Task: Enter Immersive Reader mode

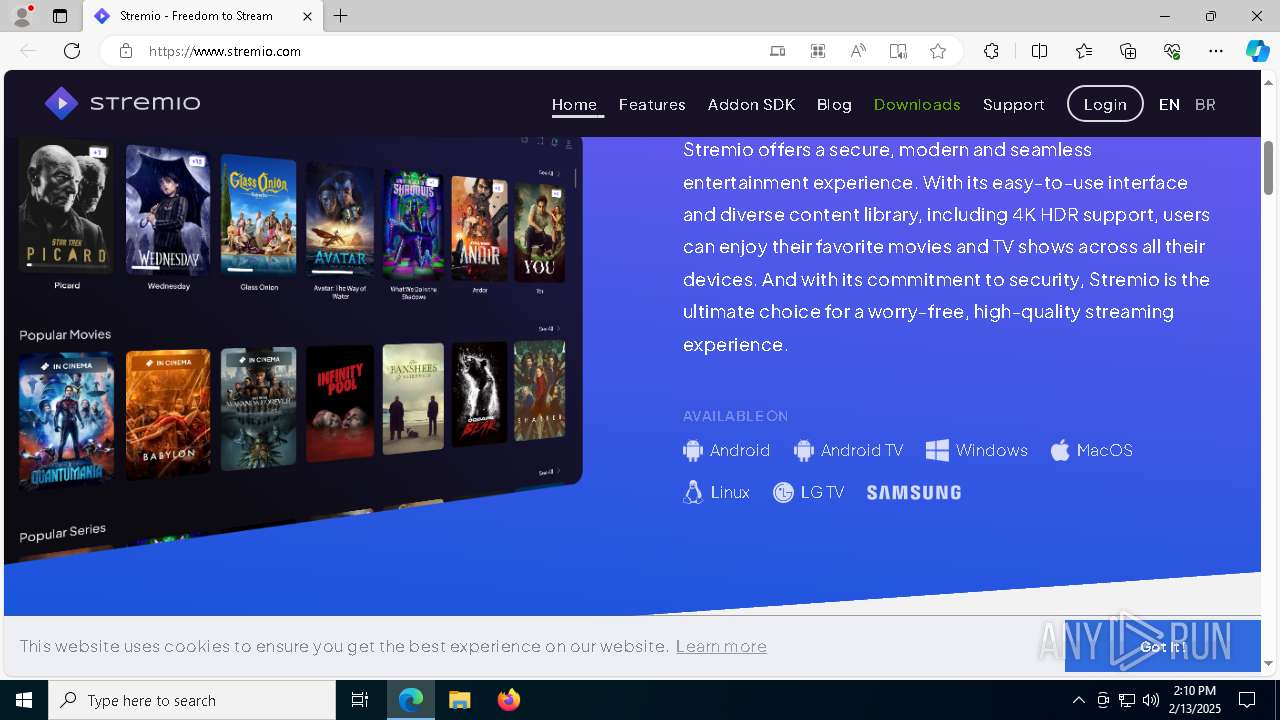Action: pos(898,51)
